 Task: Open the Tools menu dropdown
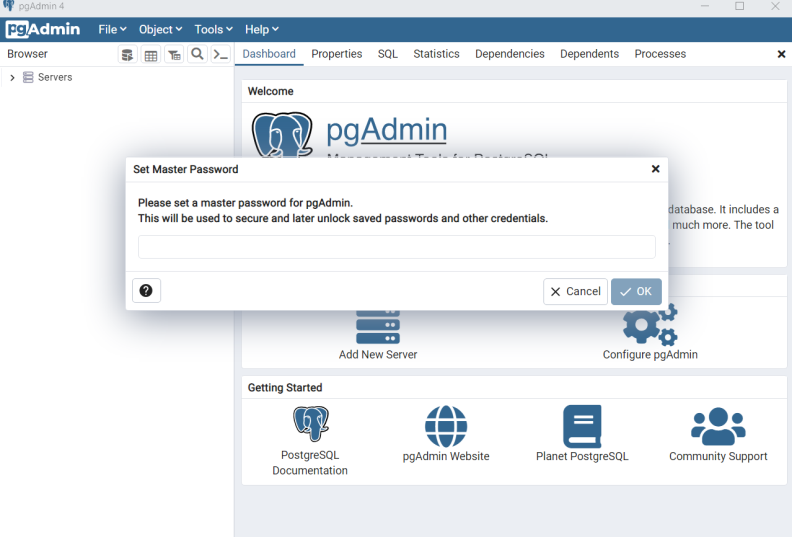214,29
